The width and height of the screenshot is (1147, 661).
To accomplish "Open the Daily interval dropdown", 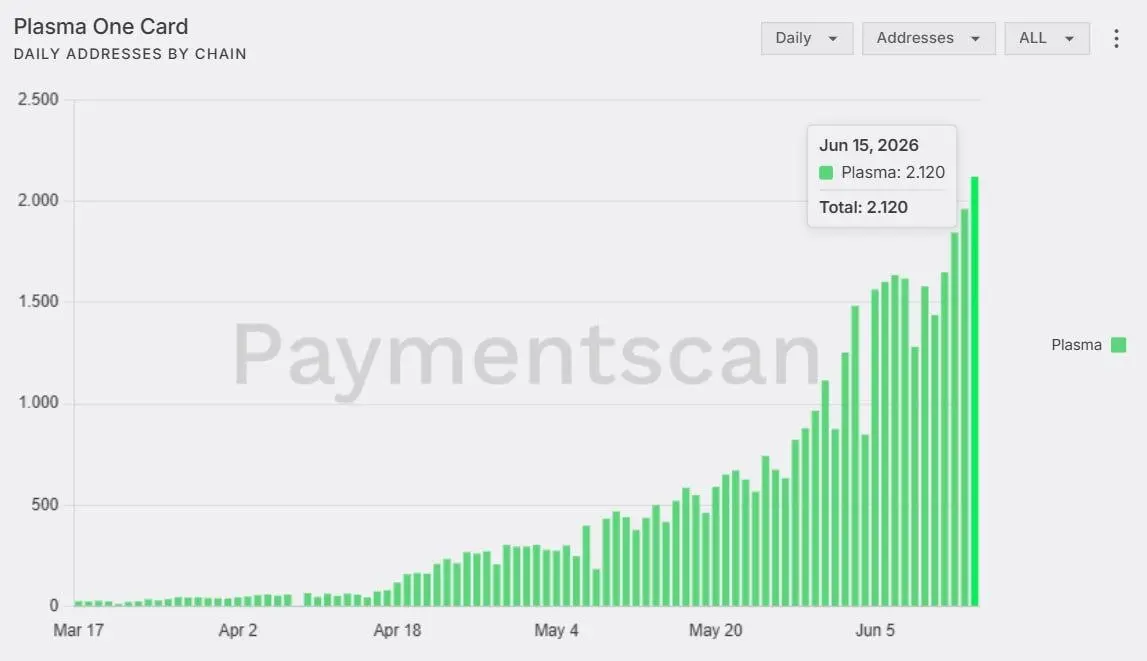I will coord(807,38).
